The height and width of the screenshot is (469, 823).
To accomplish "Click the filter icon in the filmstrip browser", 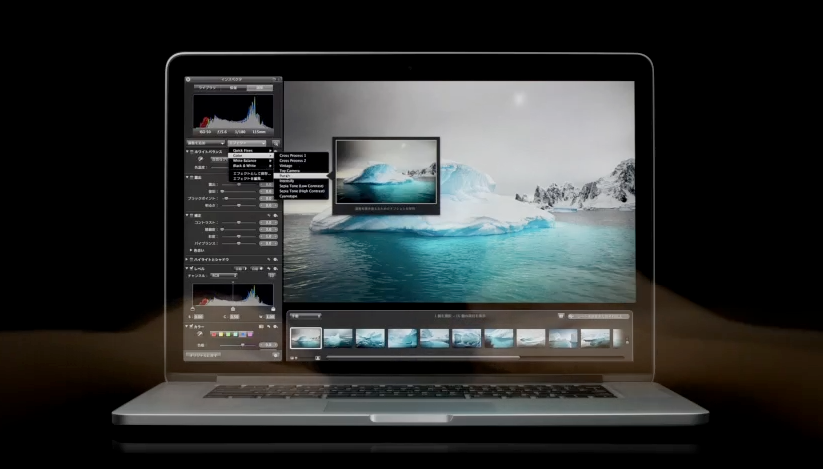I will click(562, 315).
